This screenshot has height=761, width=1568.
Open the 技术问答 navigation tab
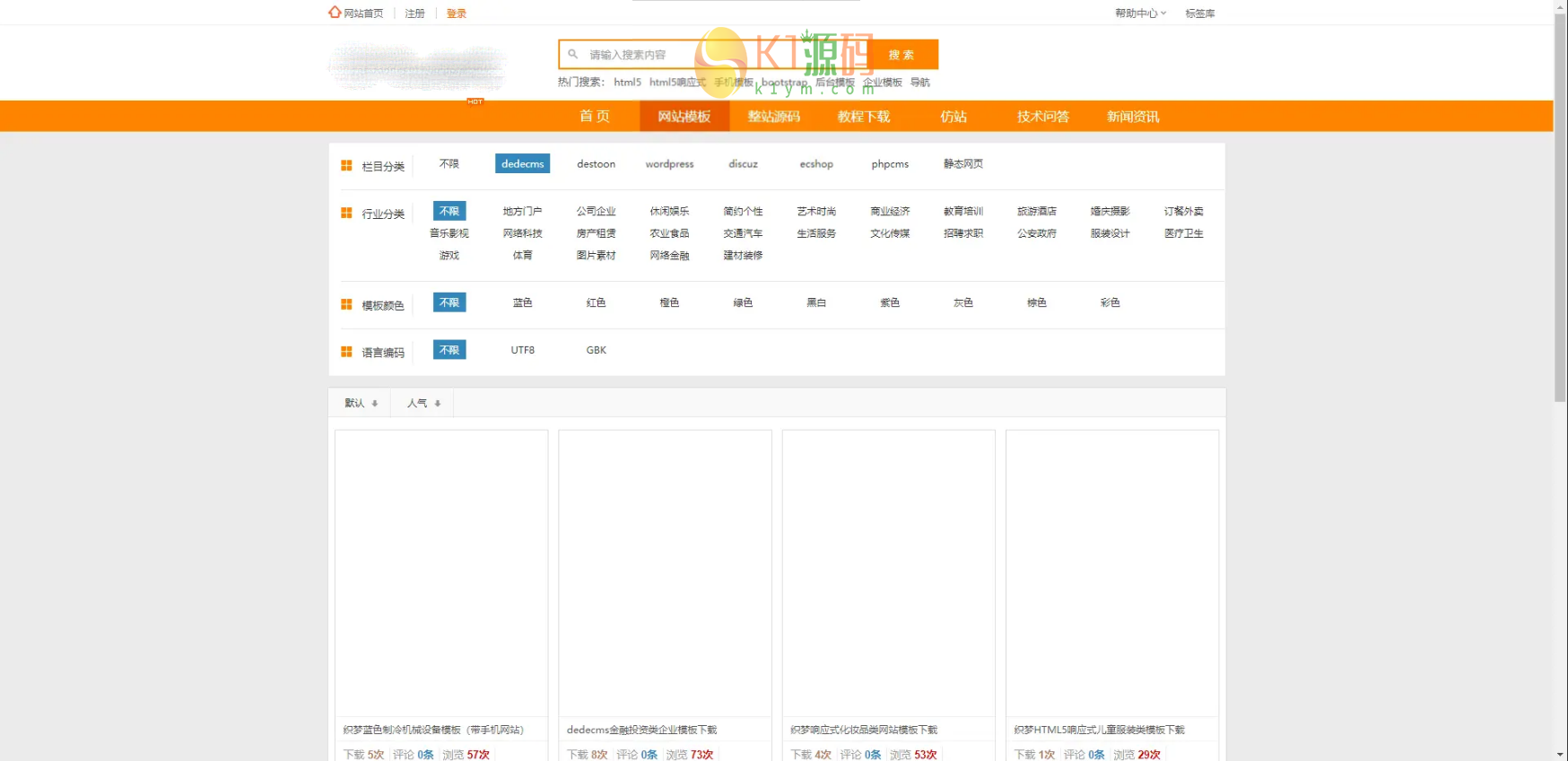pos(1043,117)
